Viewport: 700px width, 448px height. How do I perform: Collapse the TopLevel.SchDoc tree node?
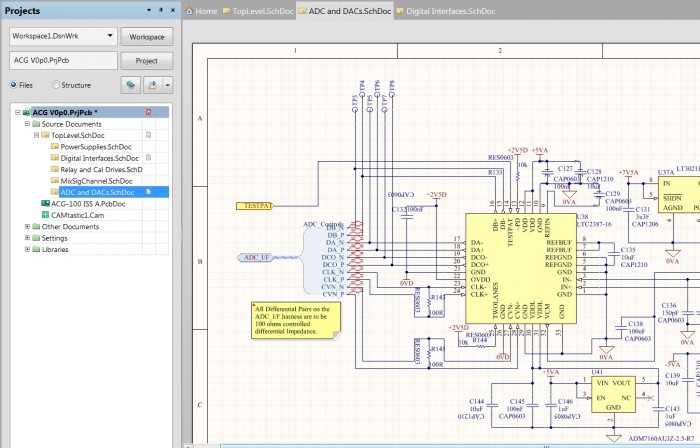pos(38,135)
